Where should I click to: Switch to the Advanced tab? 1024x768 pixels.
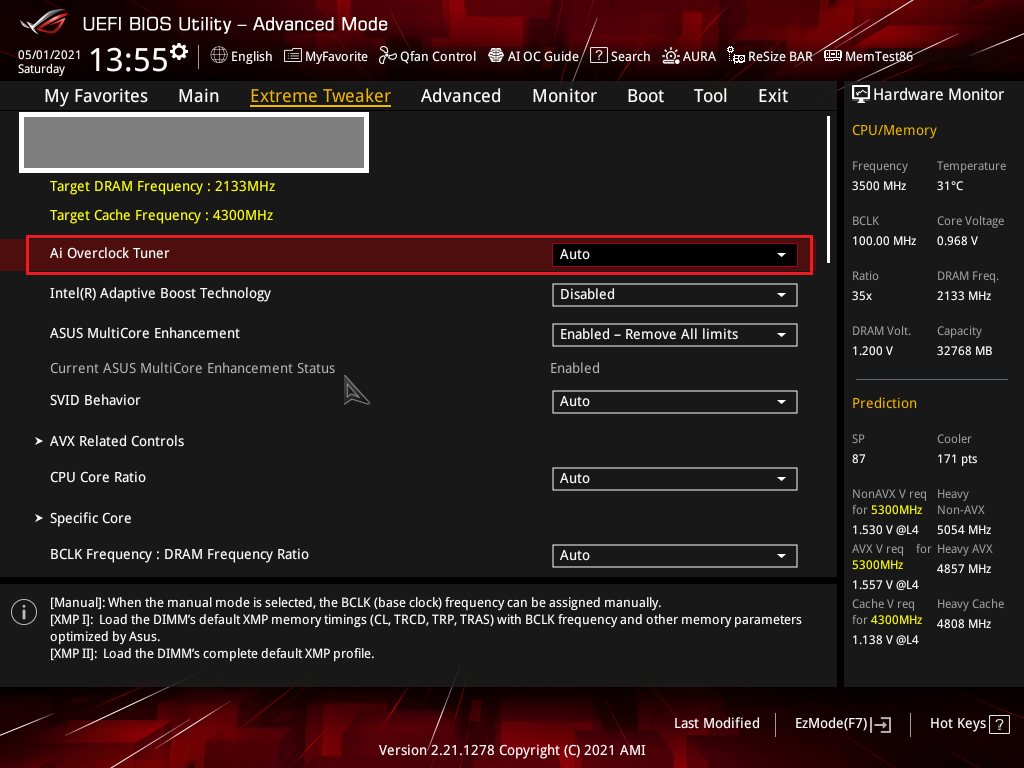pyautogui.click(x=460, y=95)
